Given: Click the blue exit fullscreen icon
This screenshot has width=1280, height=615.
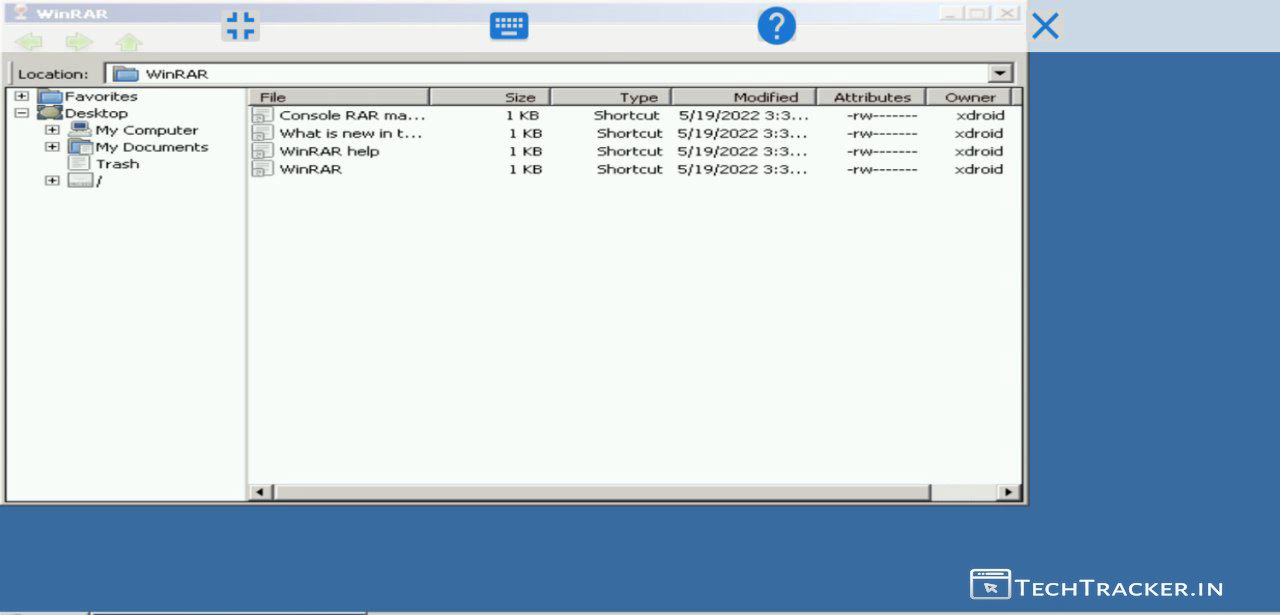Looking at the screenshot, I should point(240,26).
